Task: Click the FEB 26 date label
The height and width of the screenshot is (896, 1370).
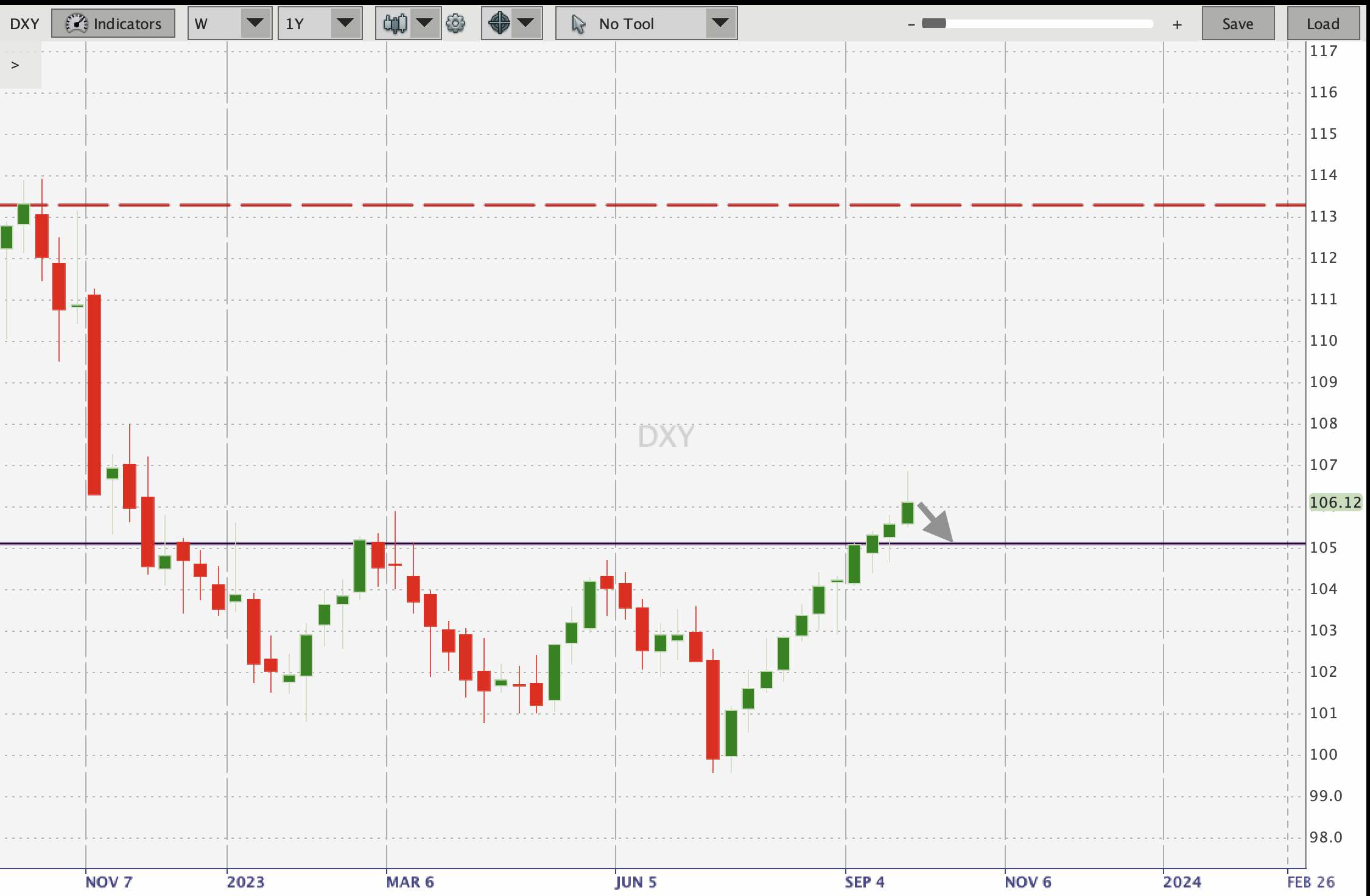Action: coord(1311,882)
